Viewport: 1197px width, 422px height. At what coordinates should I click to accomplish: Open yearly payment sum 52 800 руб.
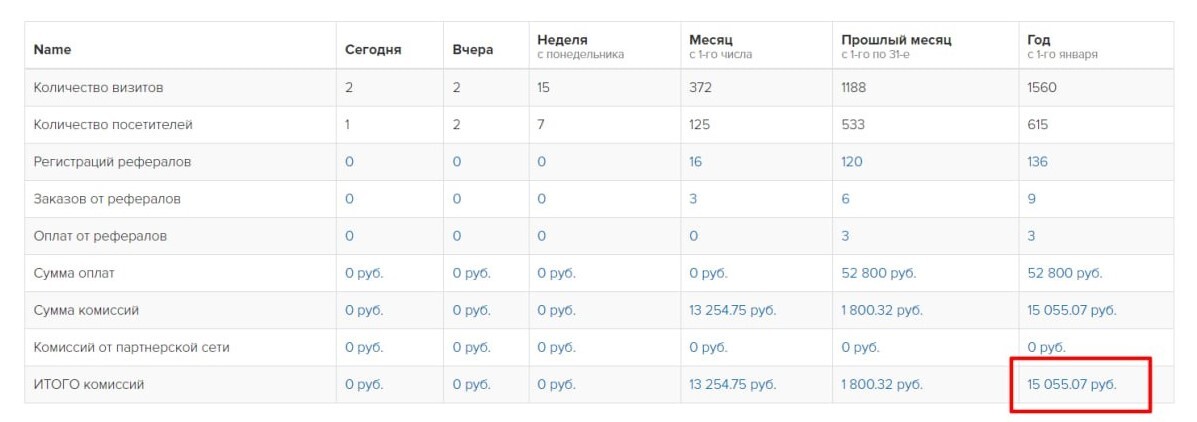point(1065,273)
